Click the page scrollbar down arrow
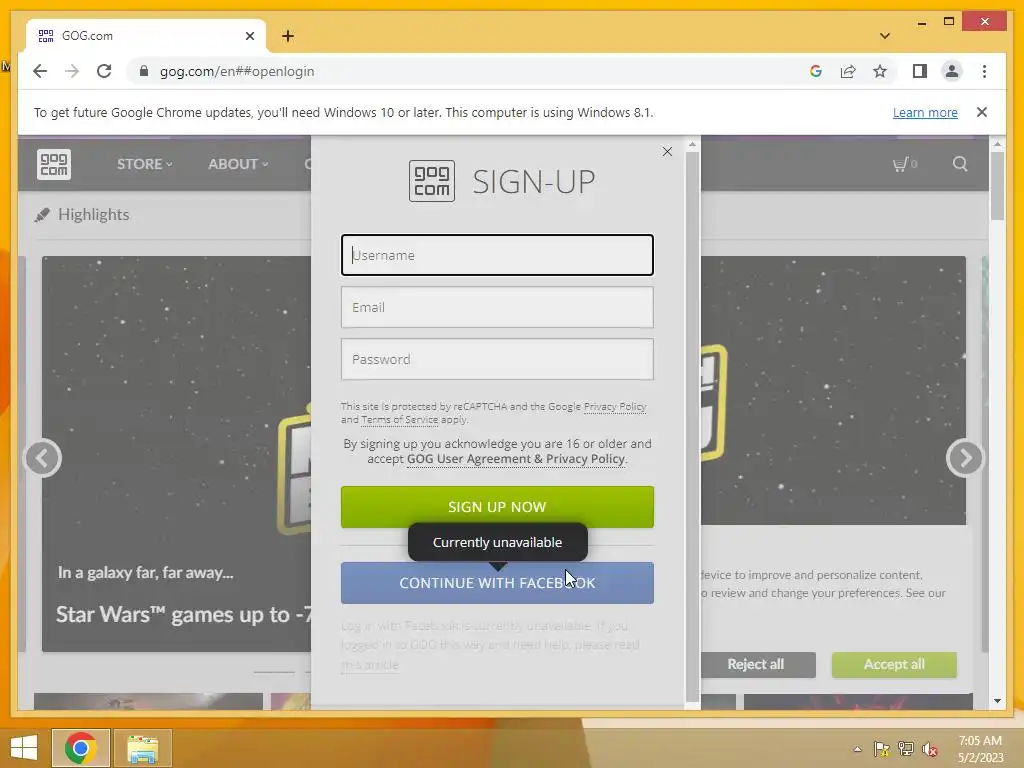The height and width of the screenshot is (768, 1024). 997,701
